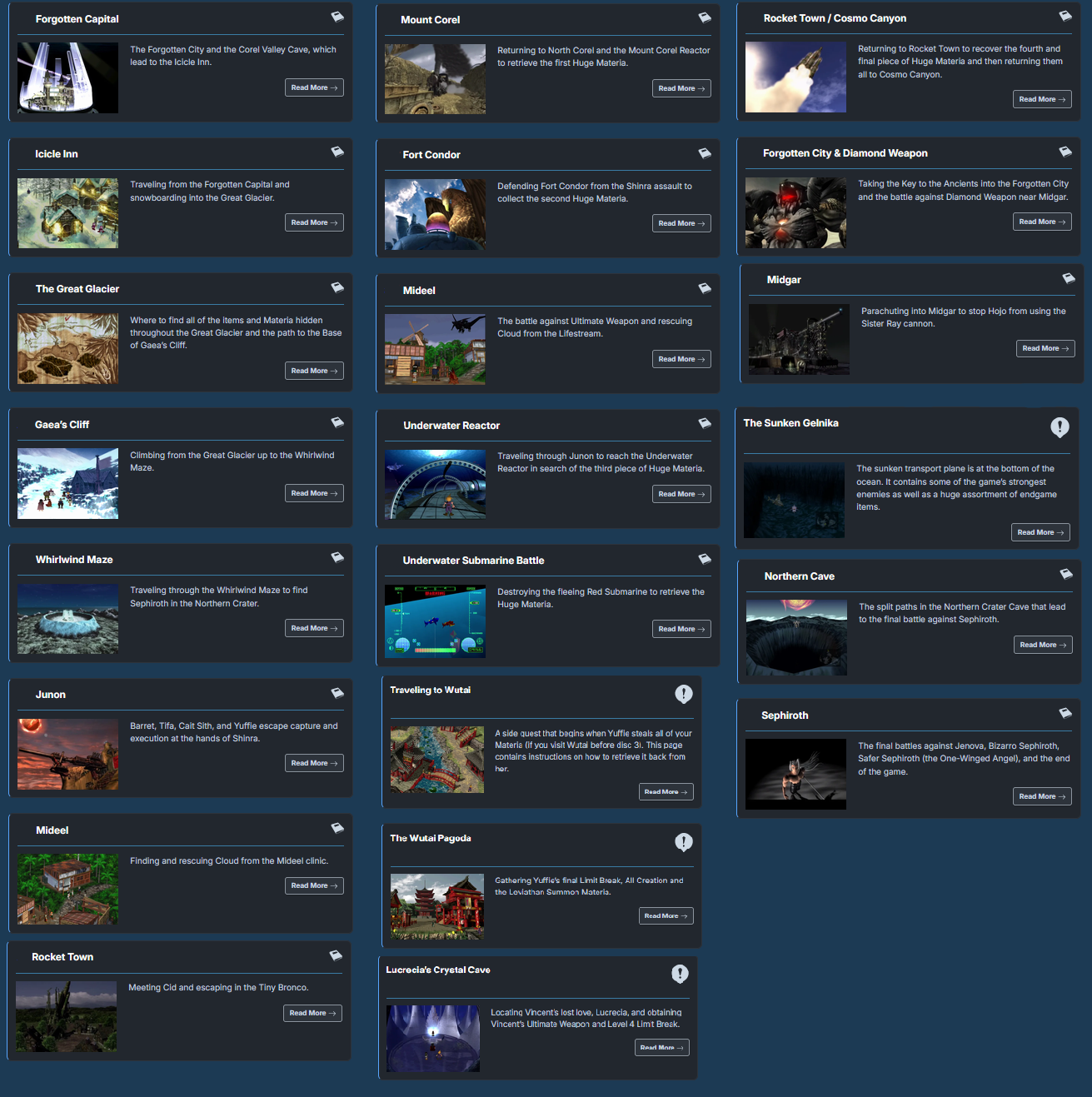Viewport: 1092px width, 1097px height.
Task: Click book icon on Mideel Ultimate Weapon card
Action: click(705, 288)
